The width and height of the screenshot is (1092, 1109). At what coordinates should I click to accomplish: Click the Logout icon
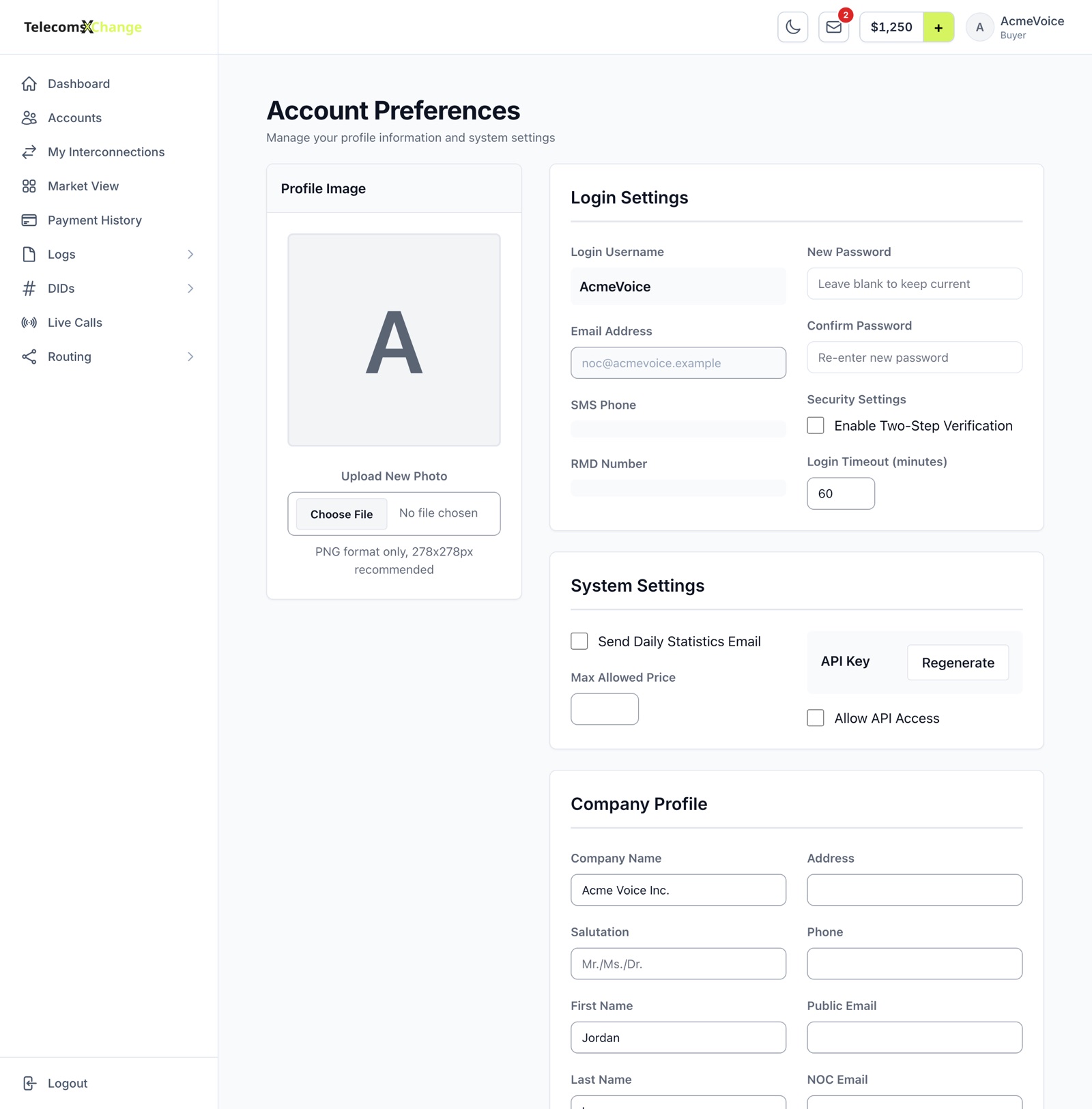[x=29, y=1083]
